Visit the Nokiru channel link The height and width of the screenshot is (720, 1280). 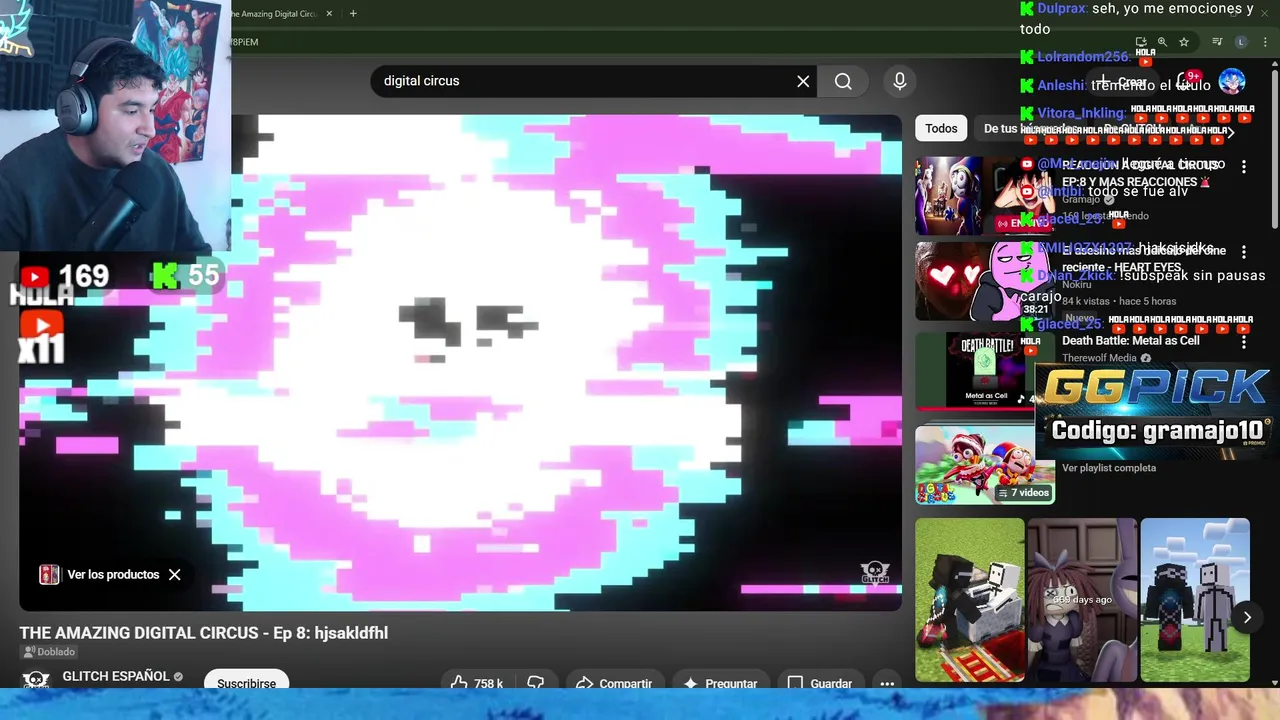[1077, 285]
